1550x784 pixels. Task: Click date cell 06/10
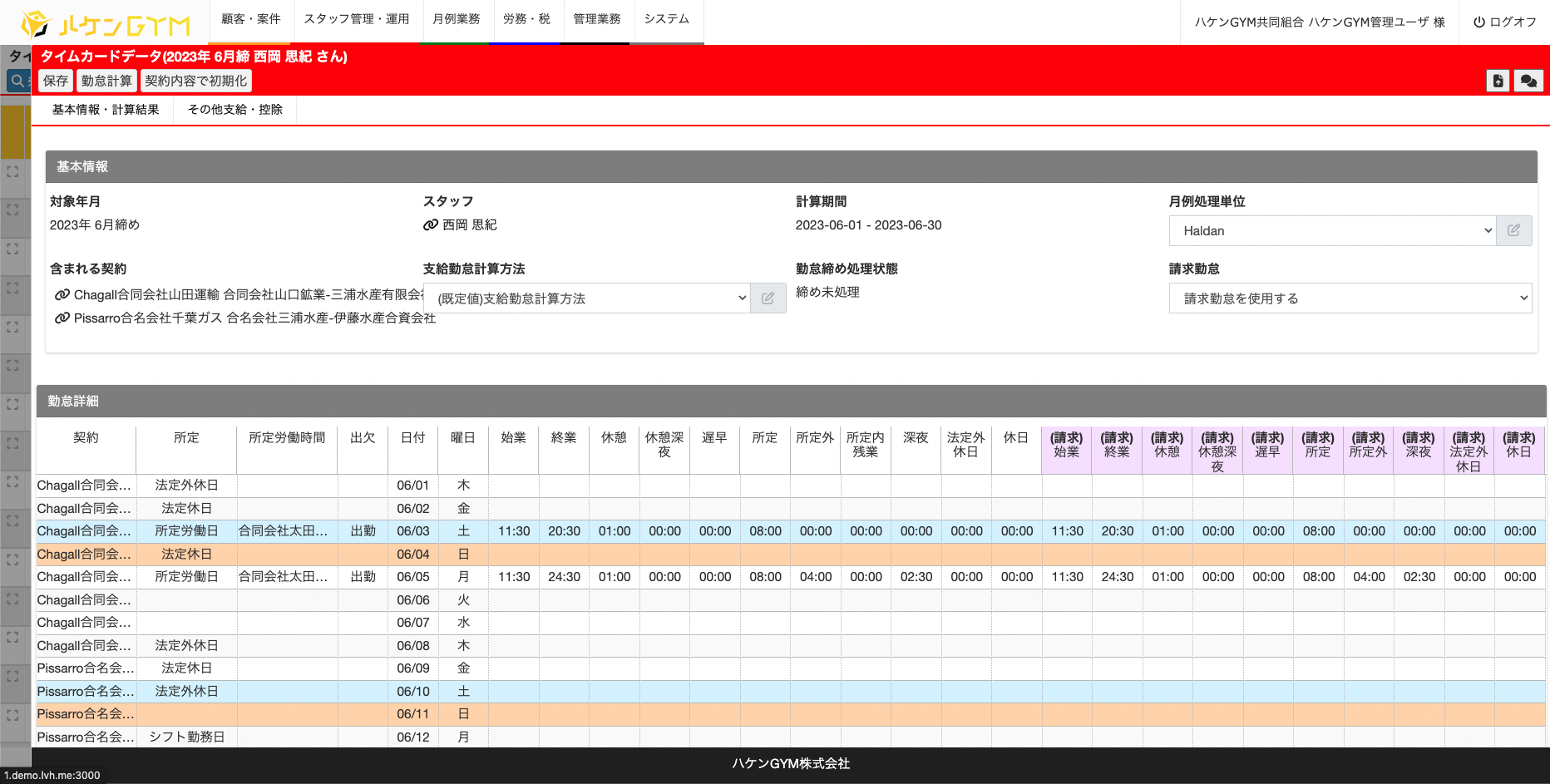412,692
